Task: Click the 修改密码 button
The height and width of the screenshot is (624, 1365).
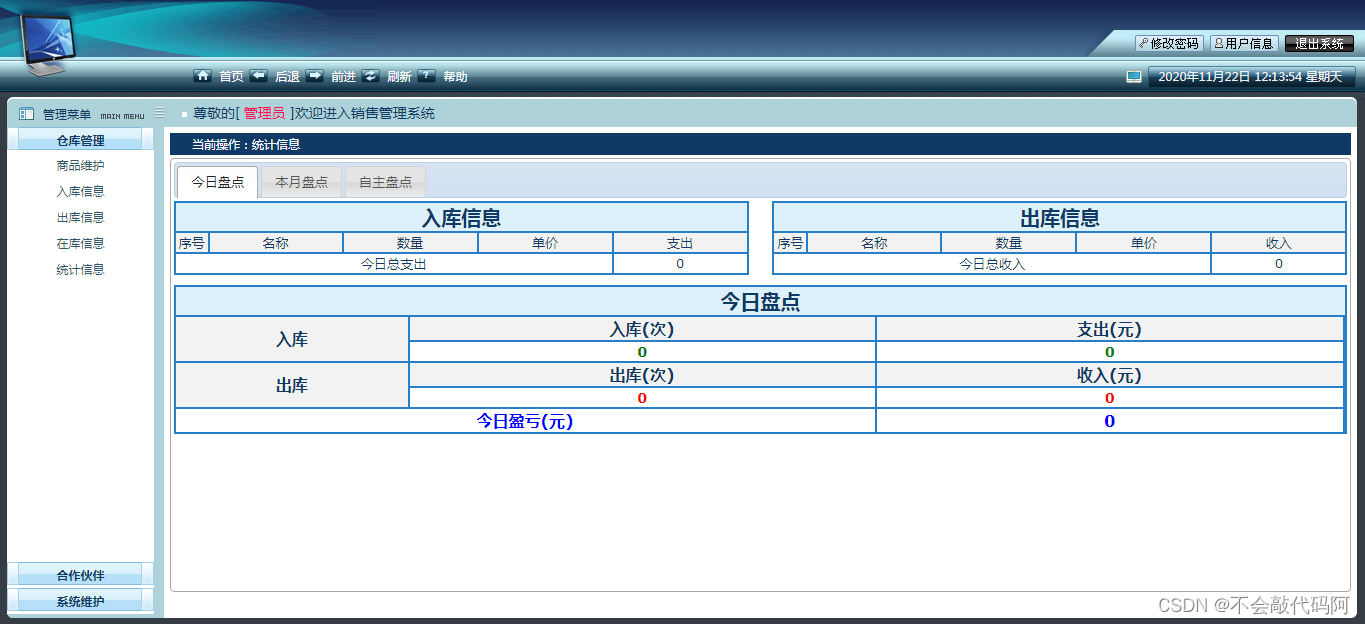Action: tap(1169, 44)
